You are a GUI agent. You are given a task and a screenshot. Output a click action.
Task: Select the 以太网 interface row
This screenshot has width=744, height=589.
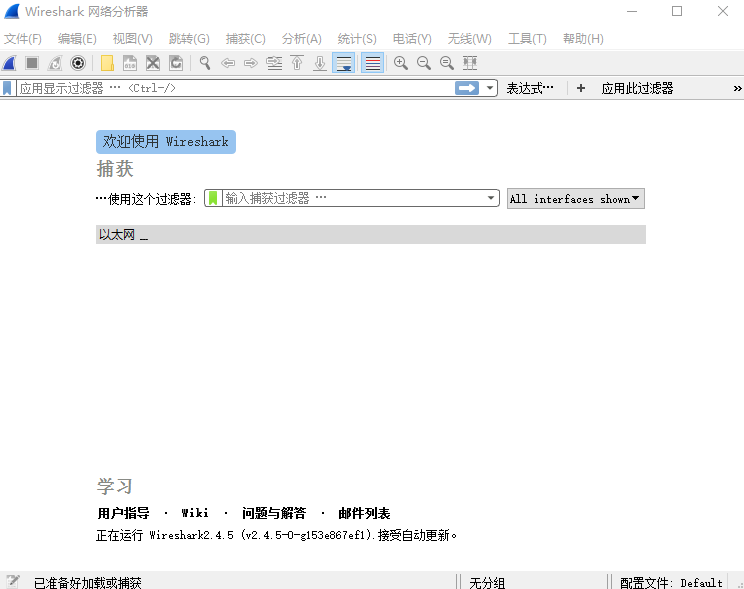371,234
